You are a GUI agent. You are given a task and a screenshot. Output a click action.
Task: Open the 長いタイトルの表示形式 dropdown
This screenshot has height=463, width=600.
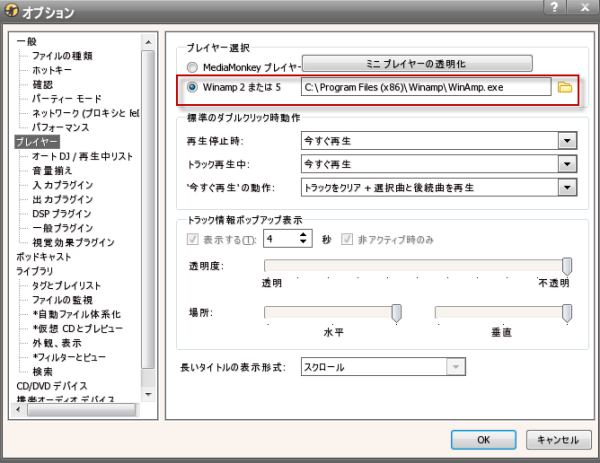pyautogui.click(x=456, y=367)
